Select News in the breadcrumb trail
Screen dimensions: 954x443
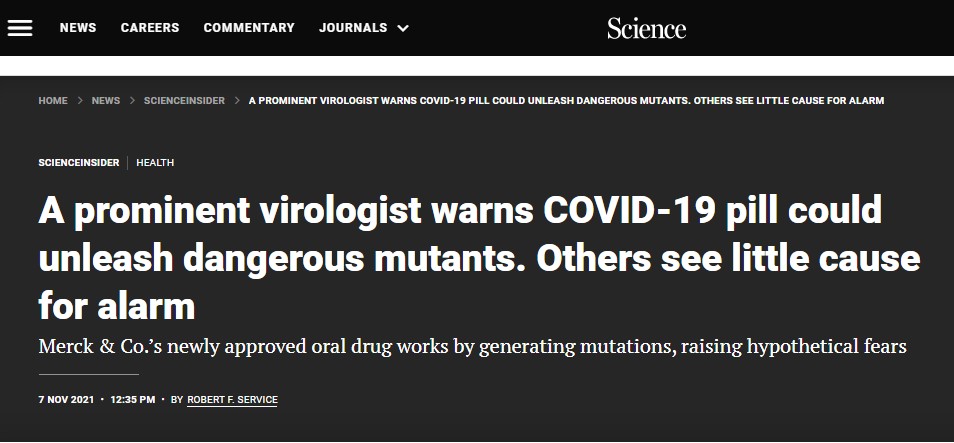[x=105, y=101]
